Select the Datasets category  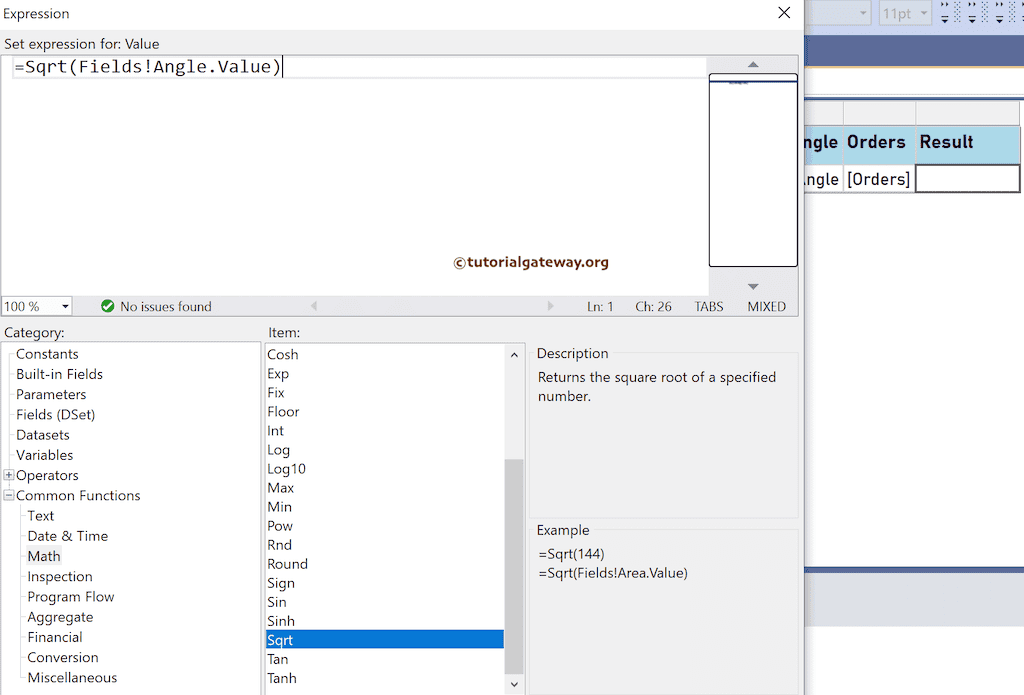(x=42, y=435)
